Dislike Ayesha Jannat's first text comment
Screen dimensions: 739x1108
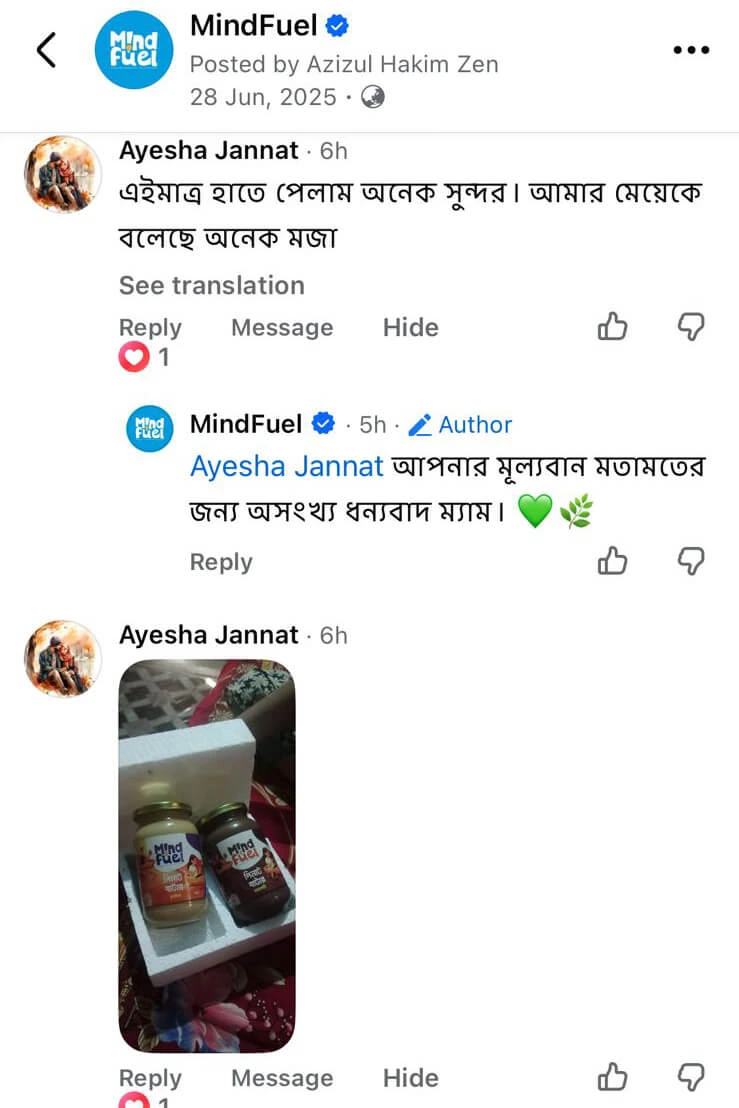(x=691, y=327)
